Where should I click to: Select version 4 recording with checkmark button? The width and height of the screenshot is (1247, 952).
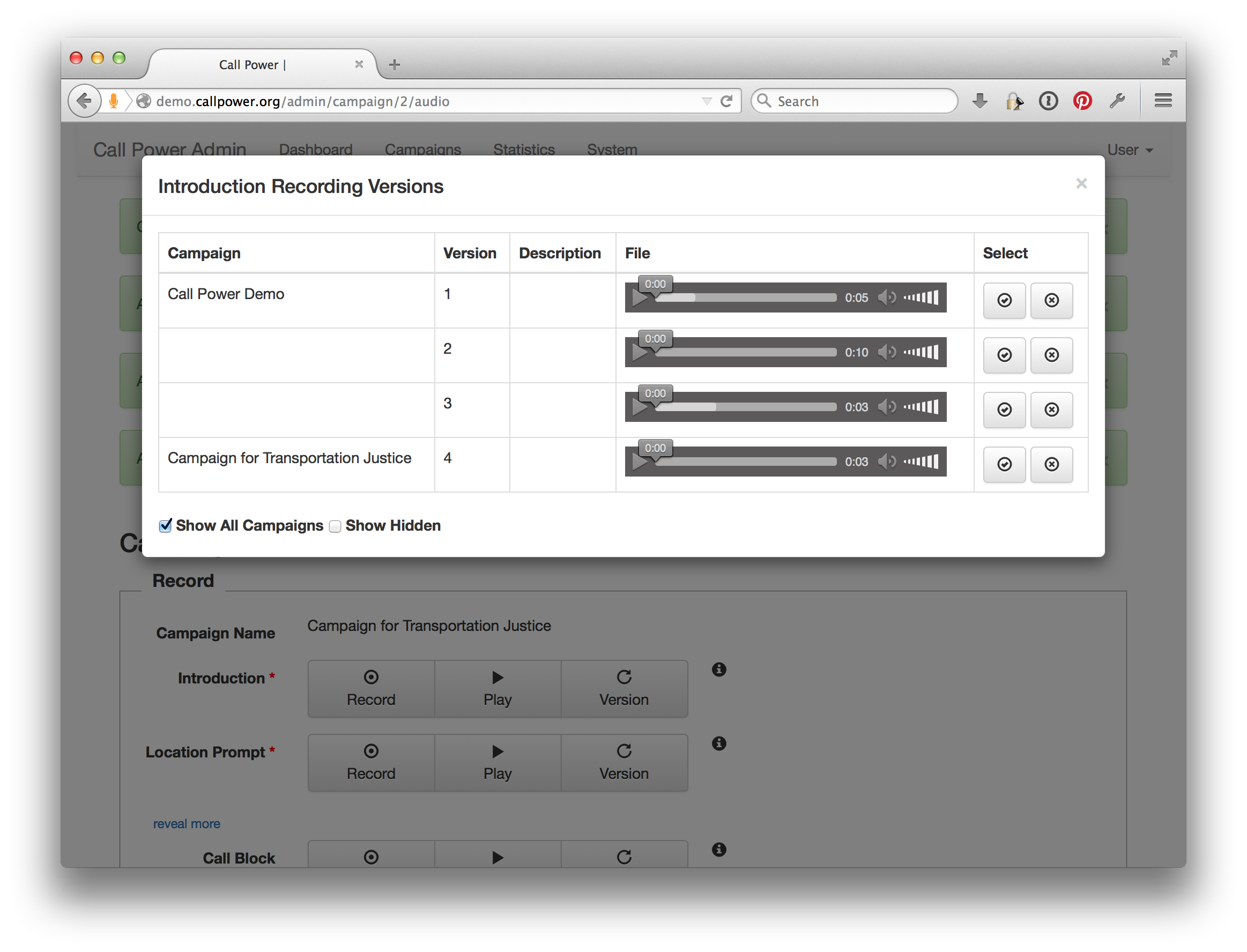(1004, 465)
